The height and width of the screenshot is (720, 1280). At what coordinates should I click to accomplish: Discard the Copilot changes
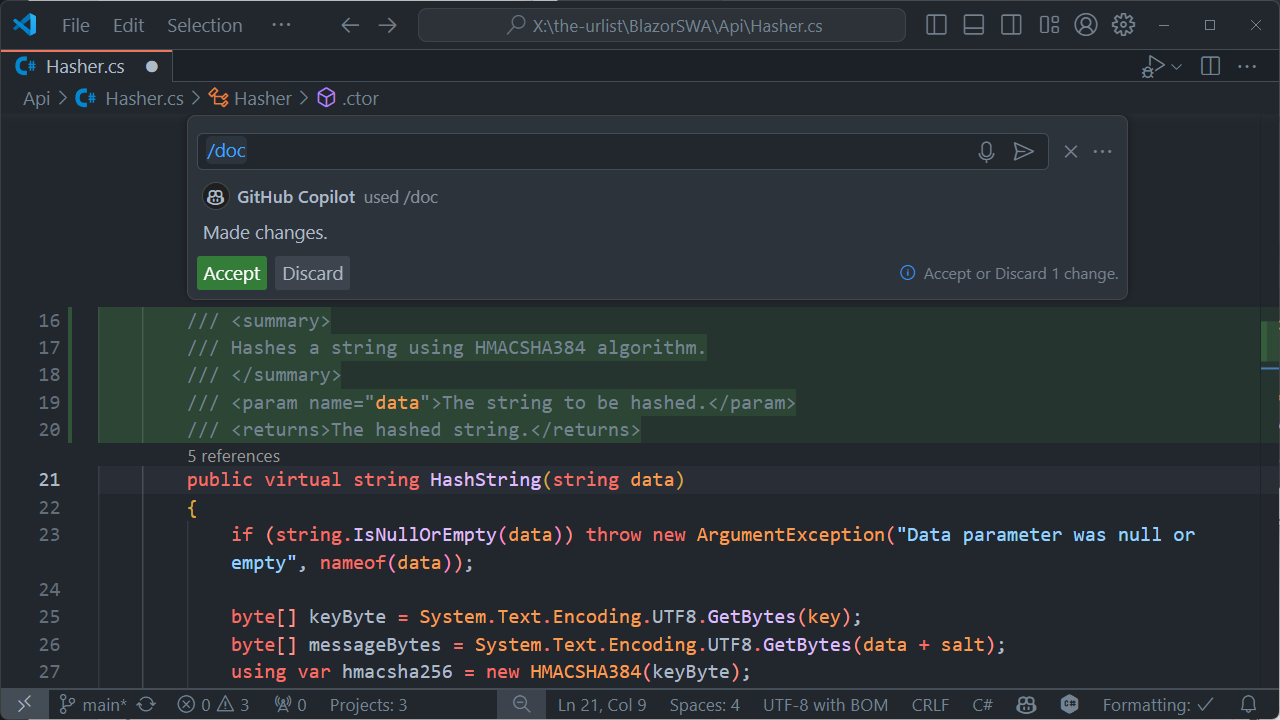pos(312,272)
